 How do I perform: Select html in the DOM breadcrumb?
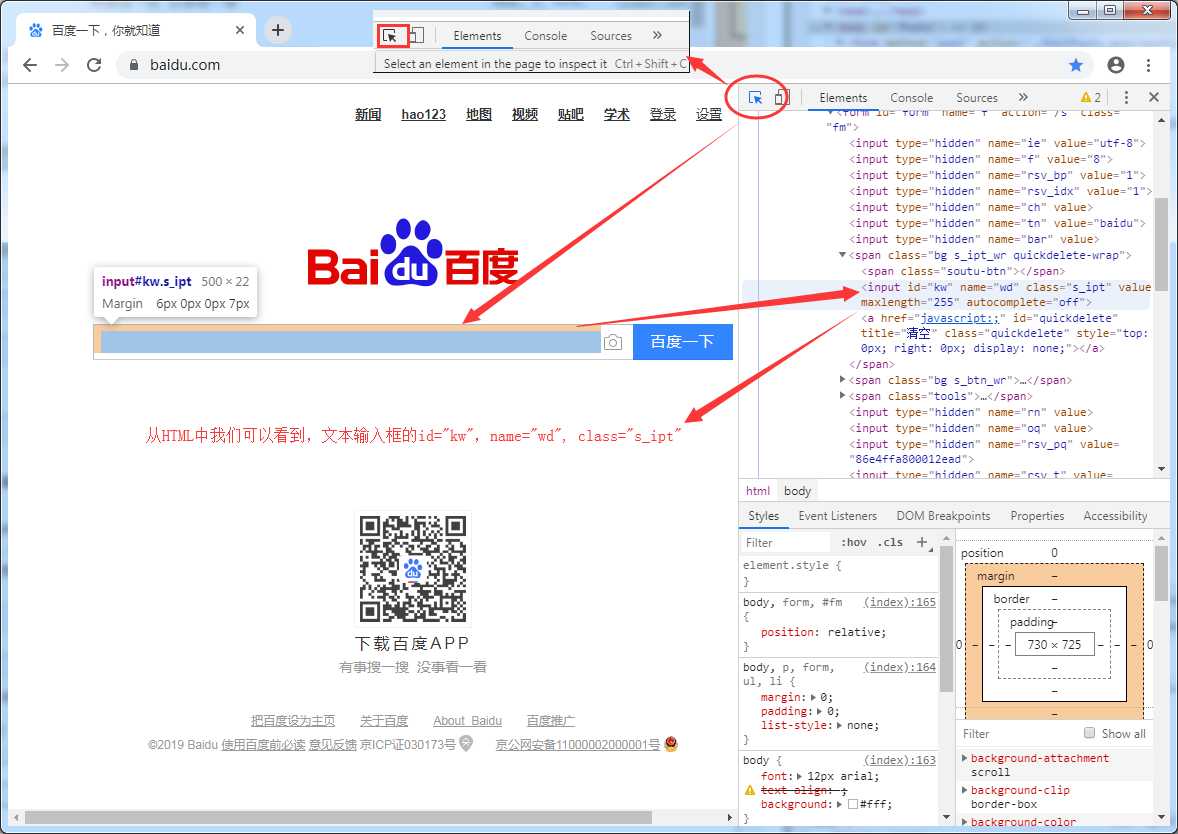point(758,491)
